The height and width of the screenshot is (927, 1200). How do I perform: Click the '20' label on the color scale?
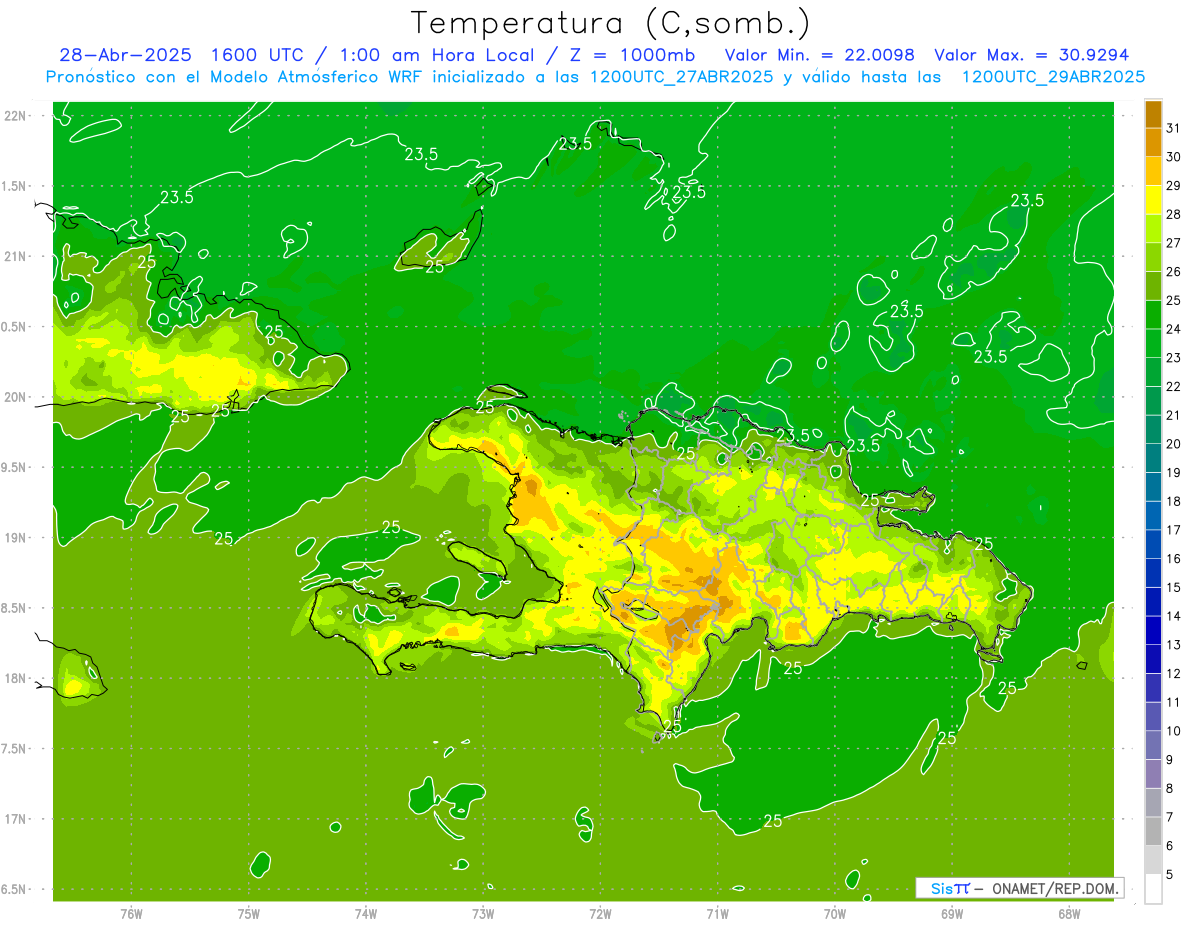(1173, 443)
